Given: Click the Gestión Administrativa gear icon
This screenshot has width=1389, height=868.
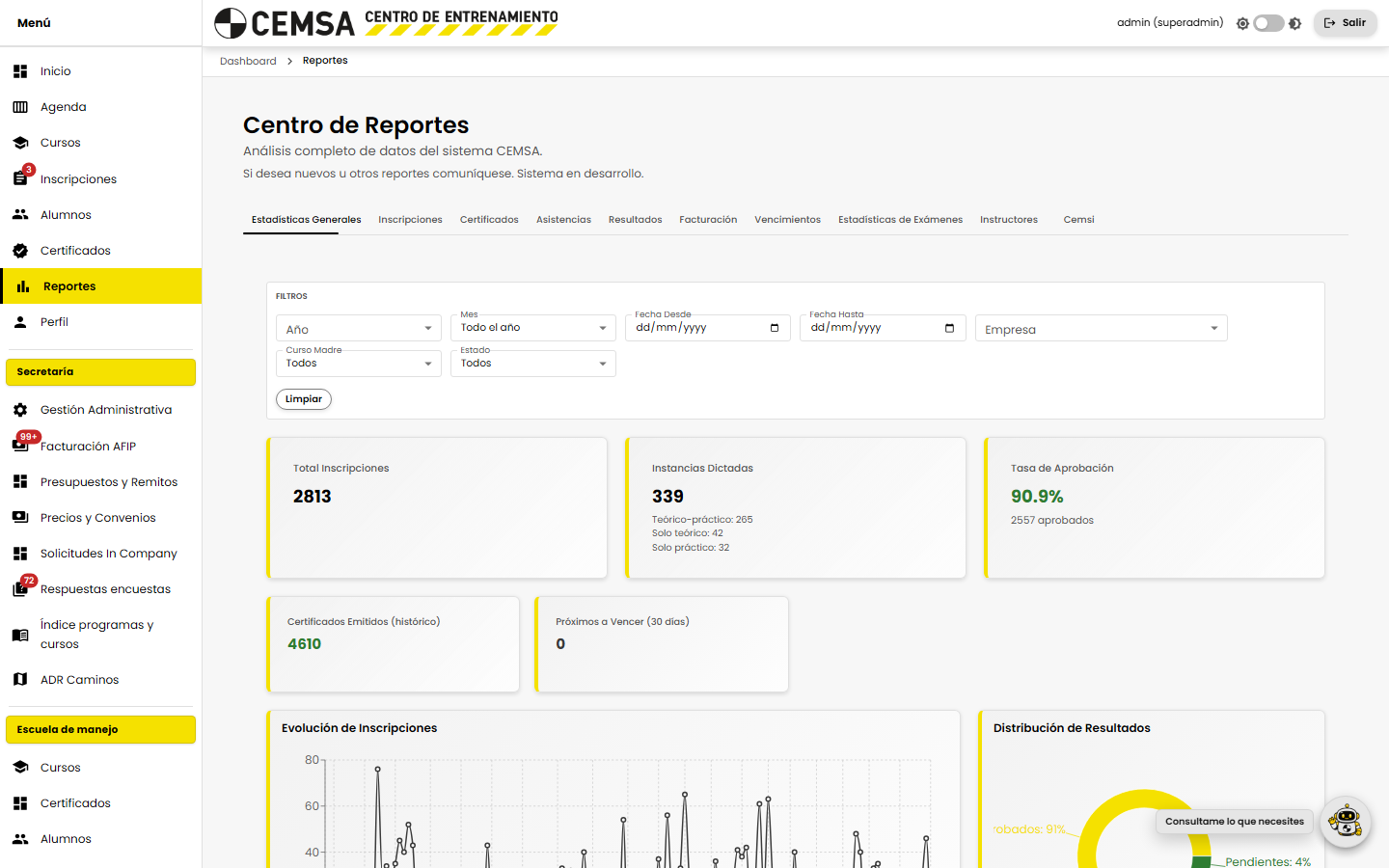Looking at the screenshot, I should pyautogui.click(x=20, y=410).
